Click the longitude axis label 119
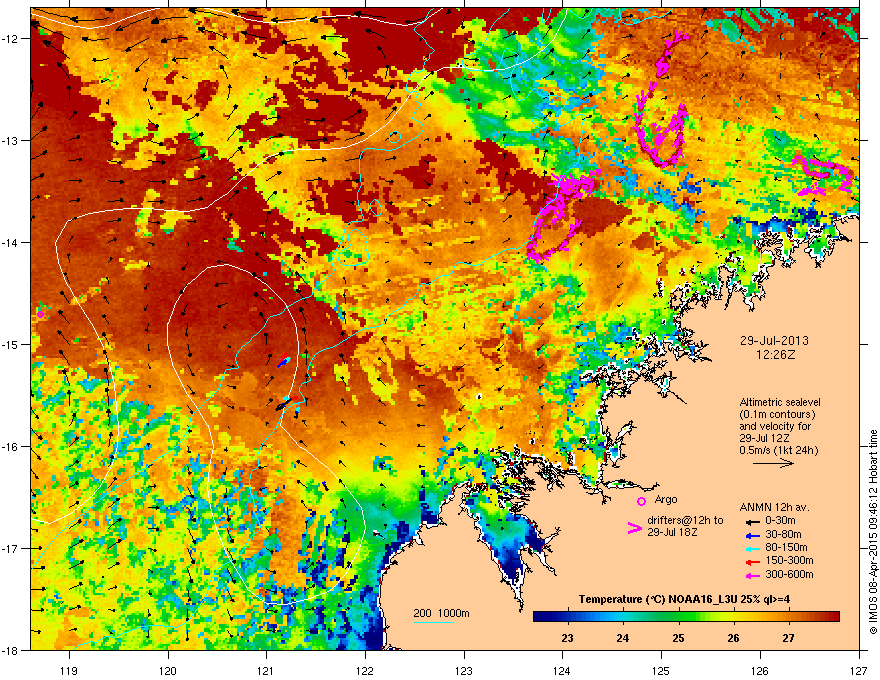The height and width of the screenshot is (680, 880). point(69,670)
